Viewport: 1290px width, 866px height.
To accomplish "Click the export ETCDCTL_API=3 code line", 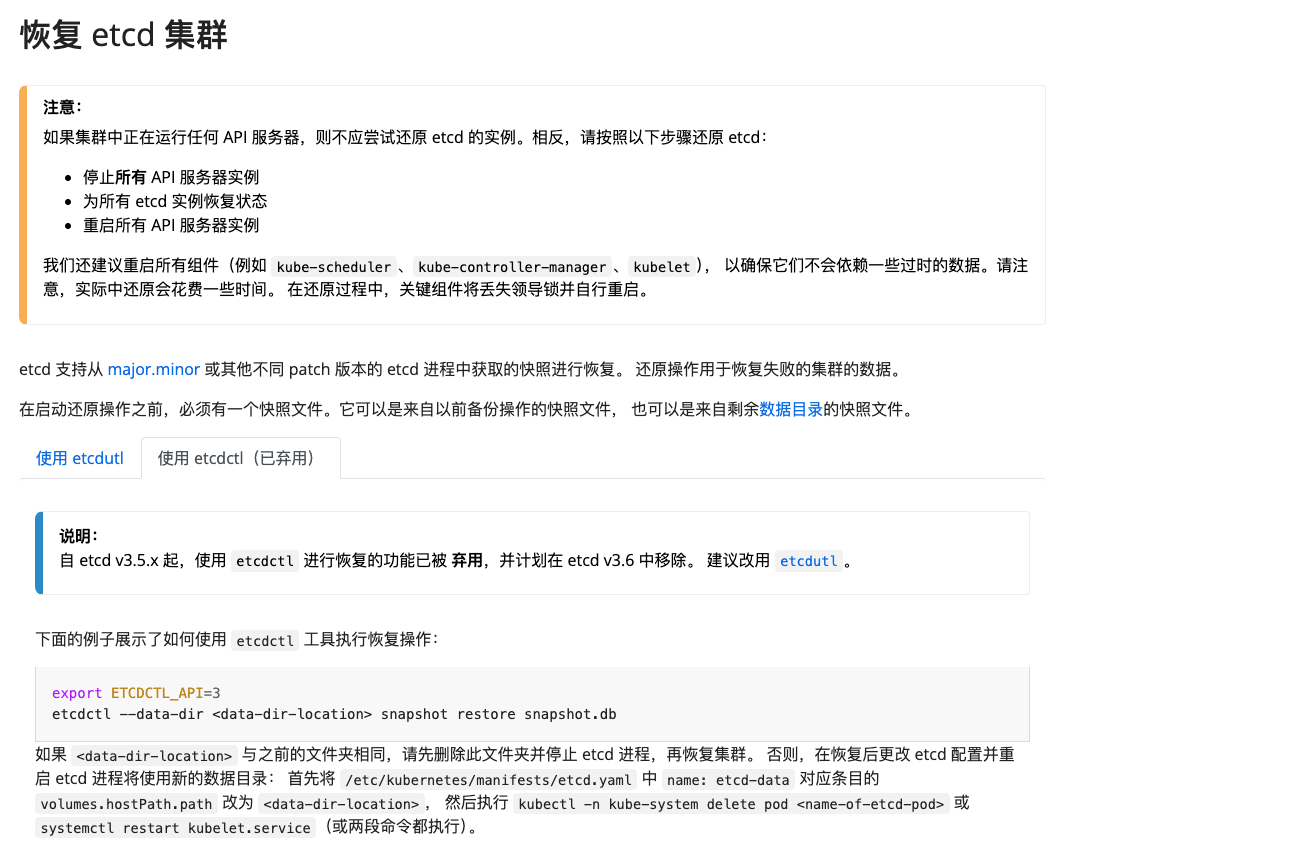I will [x=136, y=693].
